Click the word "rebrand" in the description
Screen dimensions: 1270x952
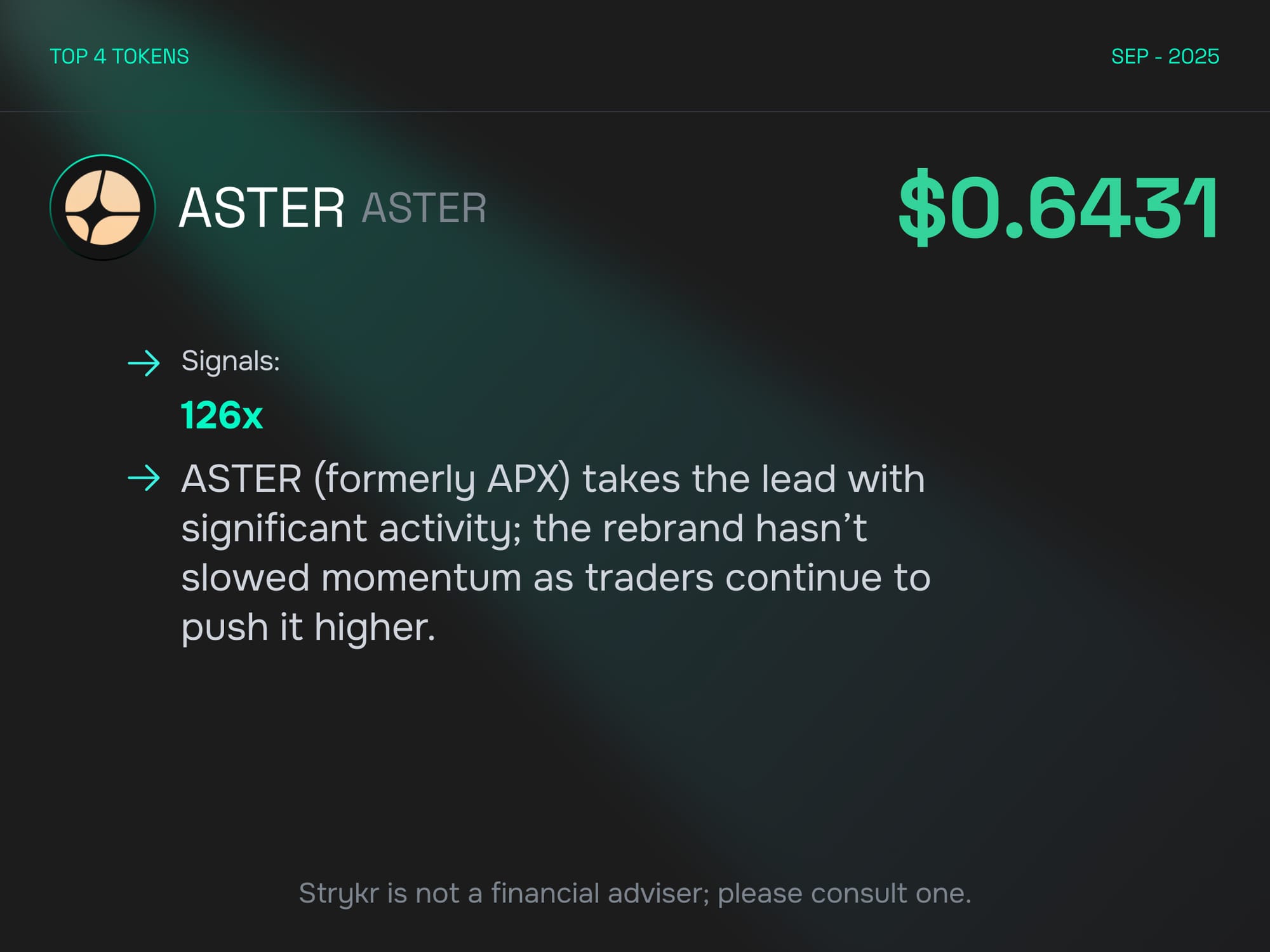(672, 528)
